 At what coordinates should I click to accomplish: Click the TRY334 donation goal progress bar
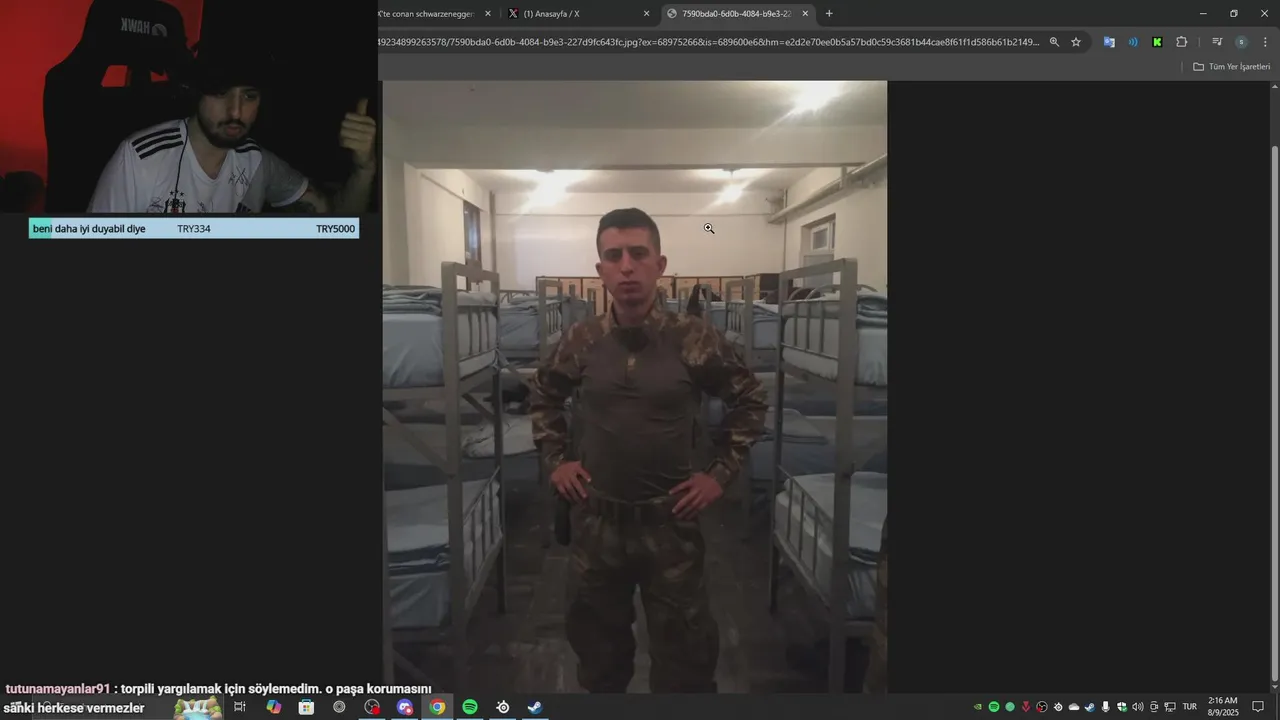194,229
